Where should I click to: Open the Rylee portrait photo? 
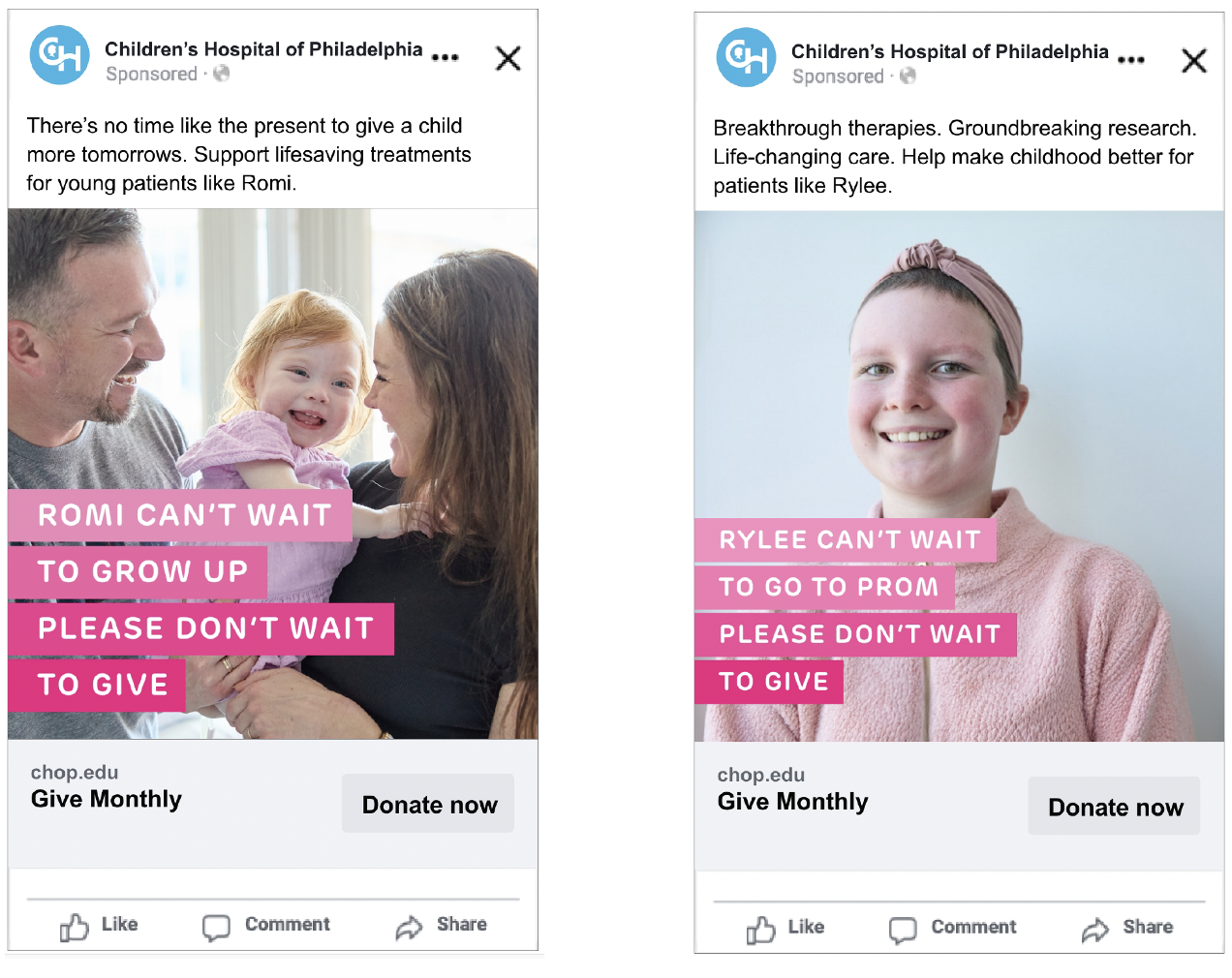[x=959, y=476]
